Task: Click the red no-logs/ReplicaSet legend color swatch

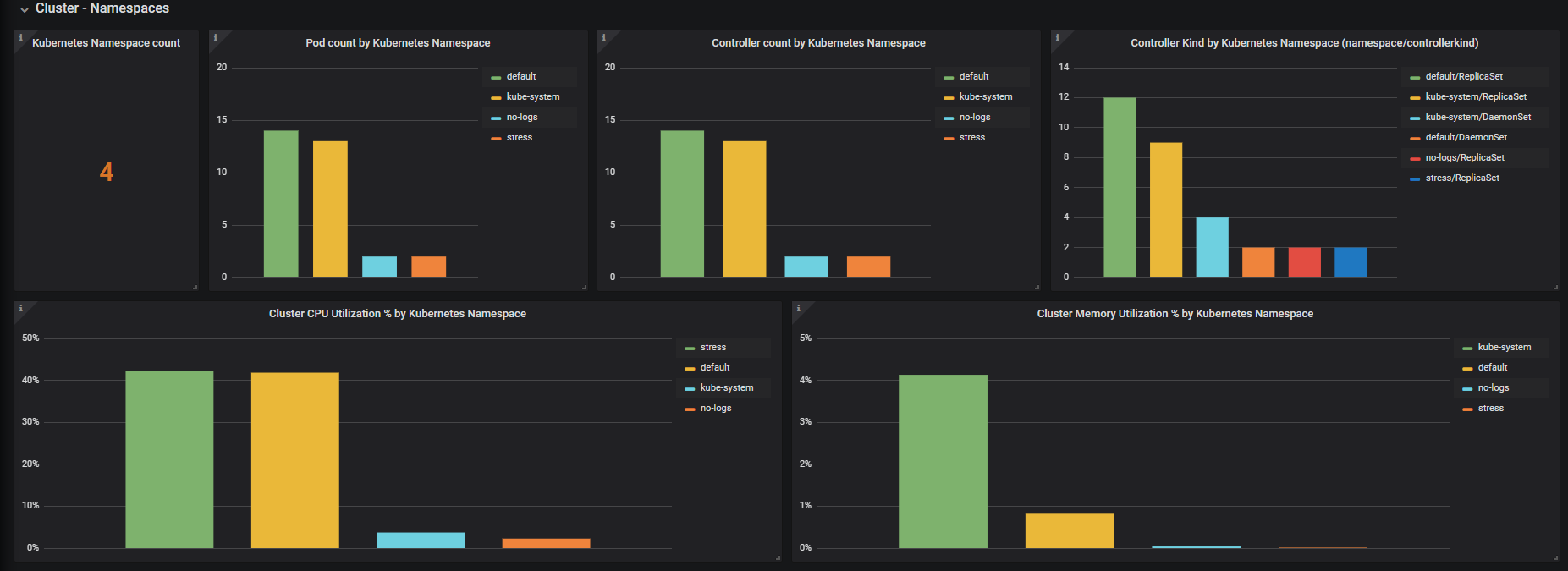Action: [x=1415, y=159]
